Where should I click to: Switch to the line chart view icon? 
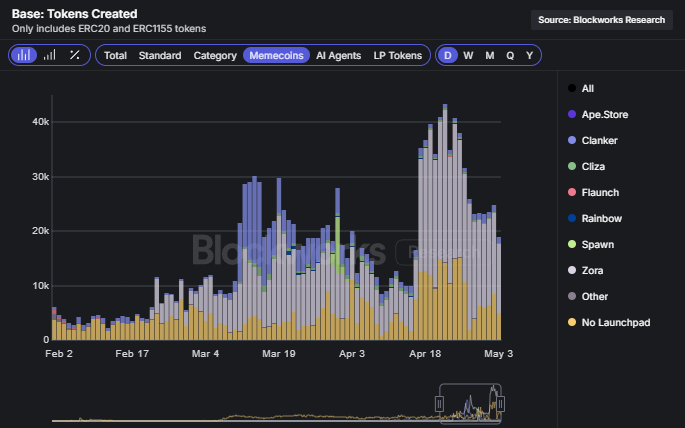click(x=49, y=55)
